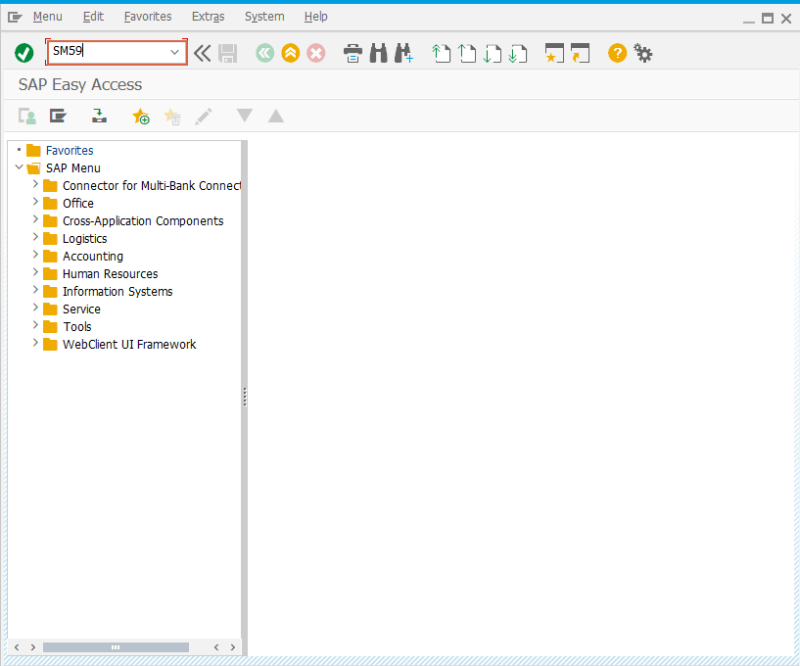800x666 pixels.
Task: Collapse the SAP Menu tree
Action: point(18,168)
